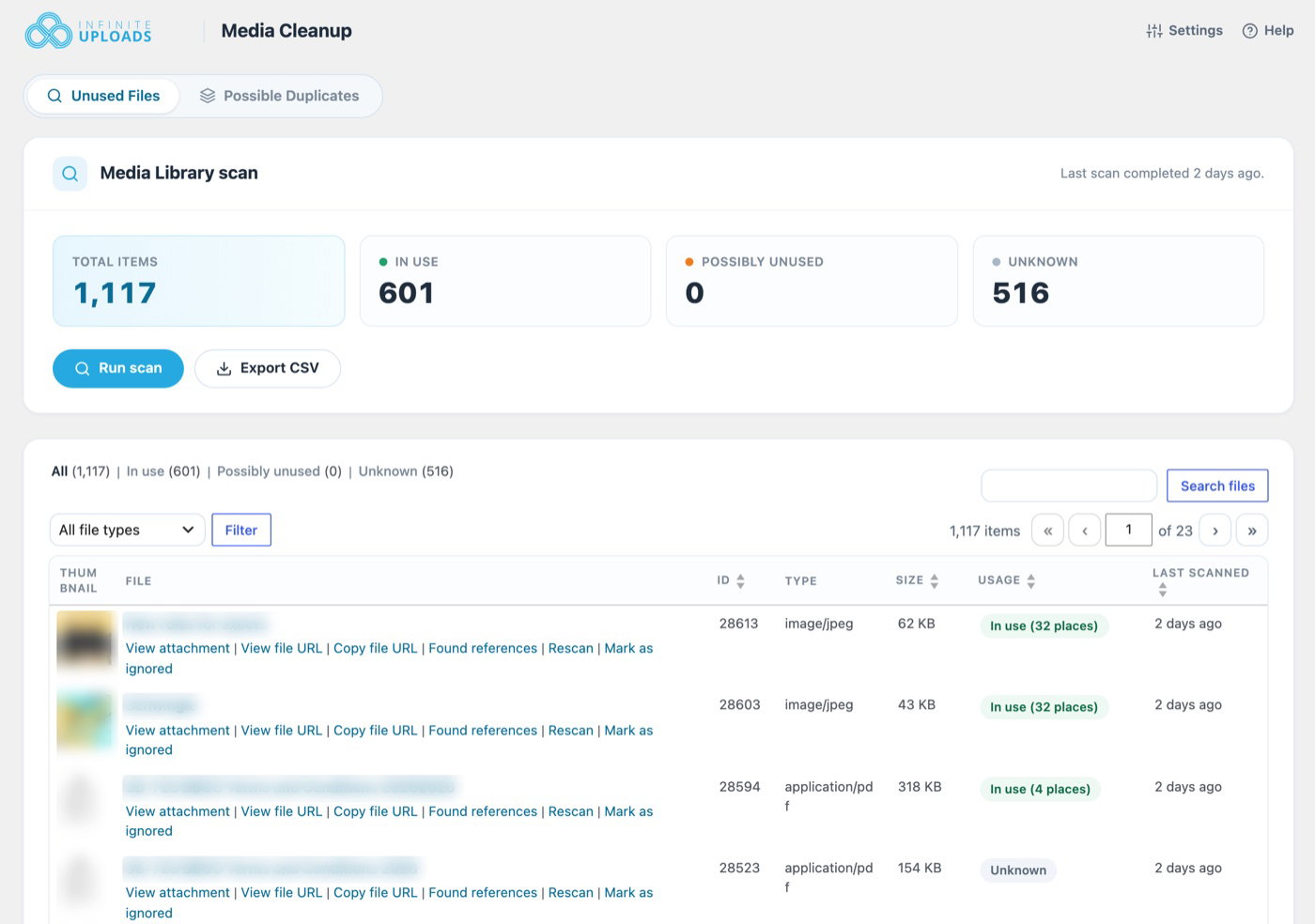Viewport: 1315px width, 924px height.
Task: Open the All file types dropdown
Action: 128,530
